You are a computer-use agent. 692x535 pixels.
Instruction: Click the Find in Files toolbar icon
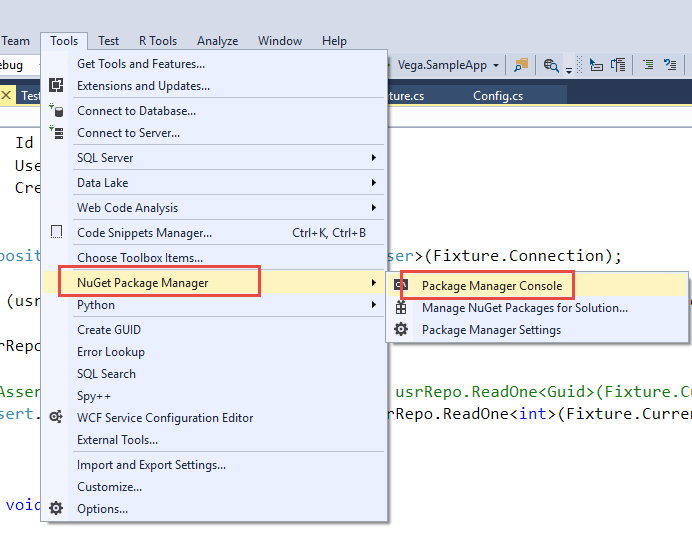pyautogui.click(x=521, y=65)
